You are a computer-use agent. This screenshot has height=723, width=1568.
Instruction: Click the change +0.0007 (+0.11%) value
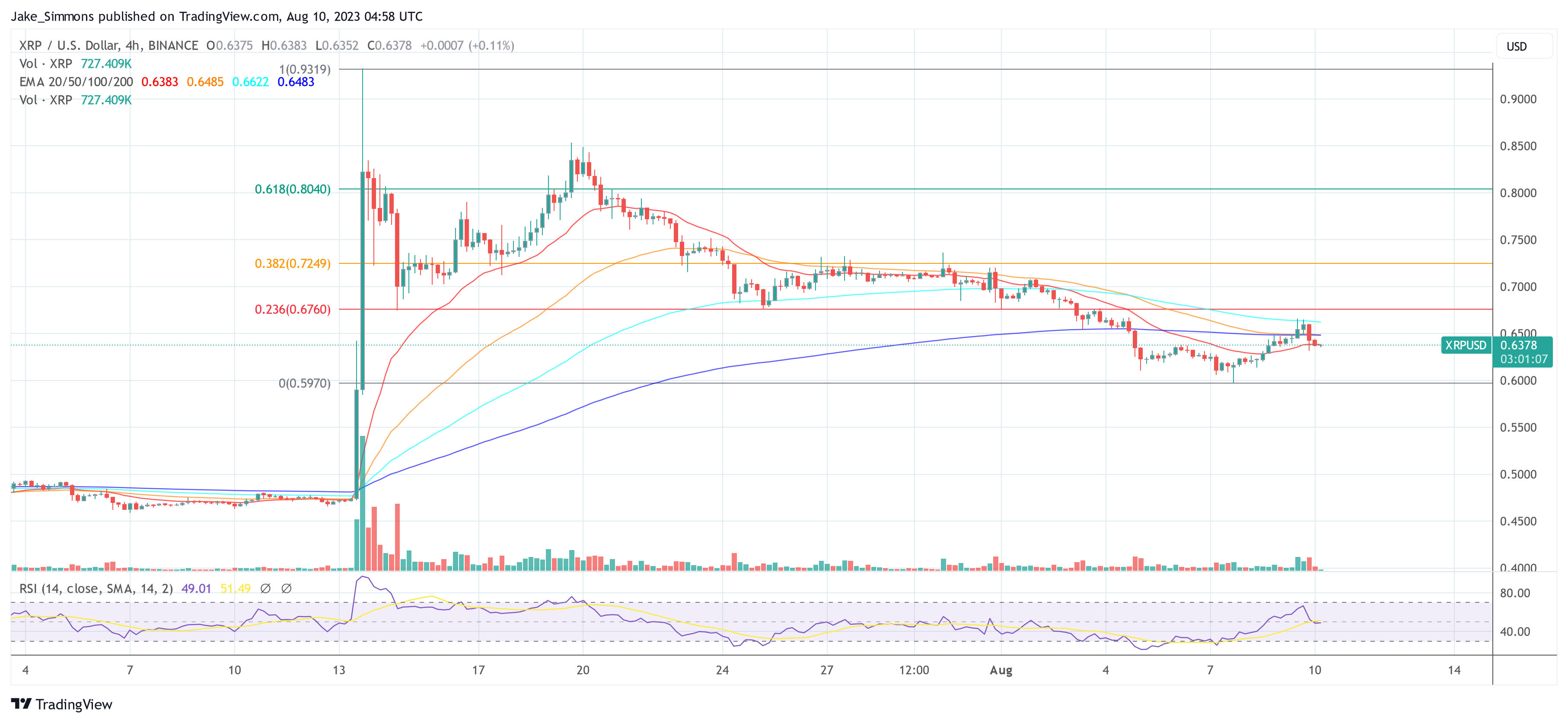(467, 46)
